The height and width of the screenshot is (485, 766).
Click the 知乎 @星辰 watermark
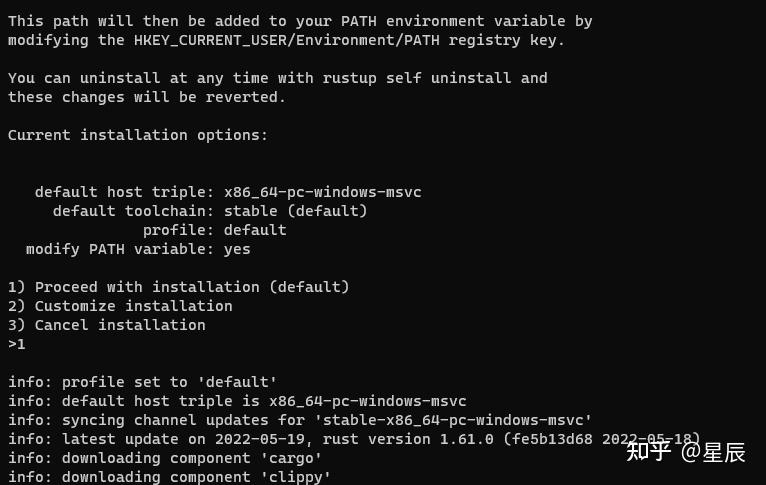point(685,452)
